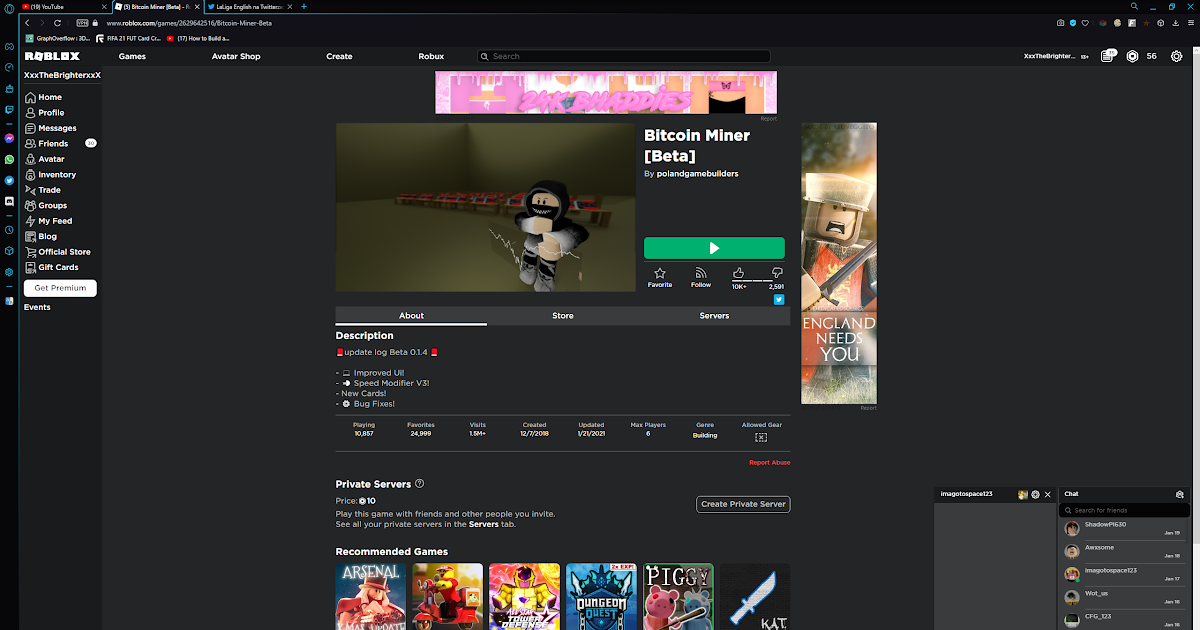
Task: Open the polandgamebuilders creator link
Action: pyautogui.click(x=697, y=174)
